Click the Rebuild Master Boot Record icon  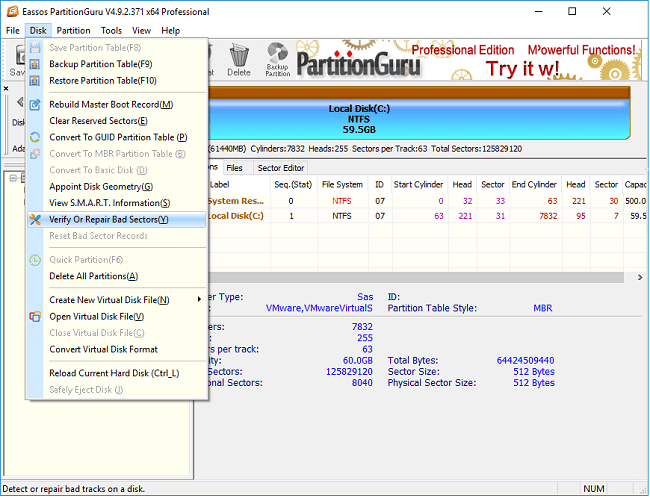[x=35, y=104]
